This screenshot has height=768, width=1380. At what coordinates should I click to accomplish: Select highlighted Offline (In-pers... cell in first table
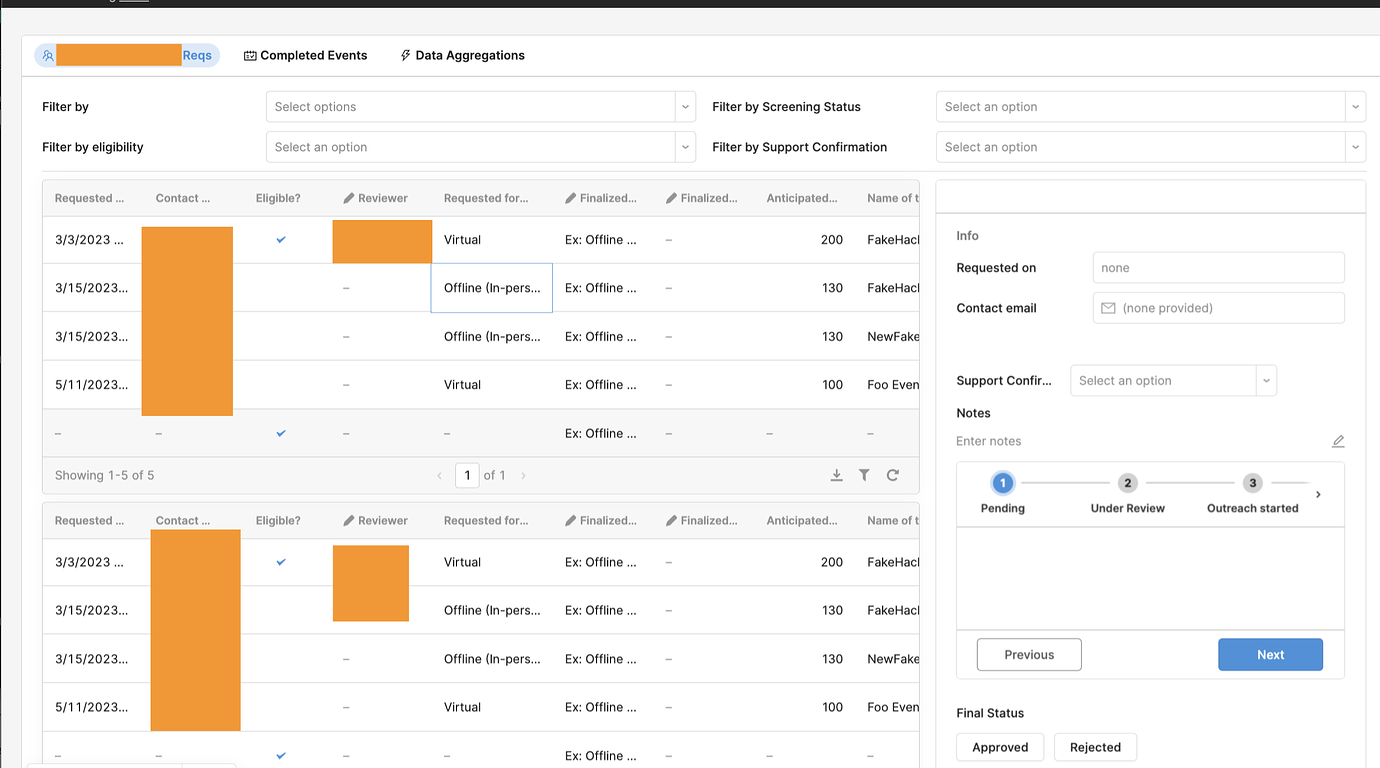click(x=492, y=288)
